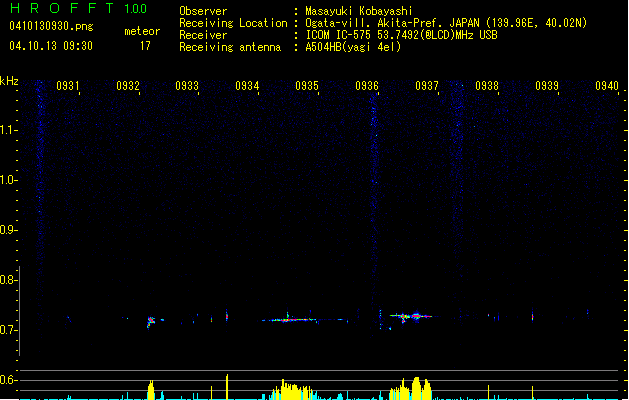Click the ICOM IC-575 receiver text
629x400 pixels.
pyautogui.click(x=401, y=35)
